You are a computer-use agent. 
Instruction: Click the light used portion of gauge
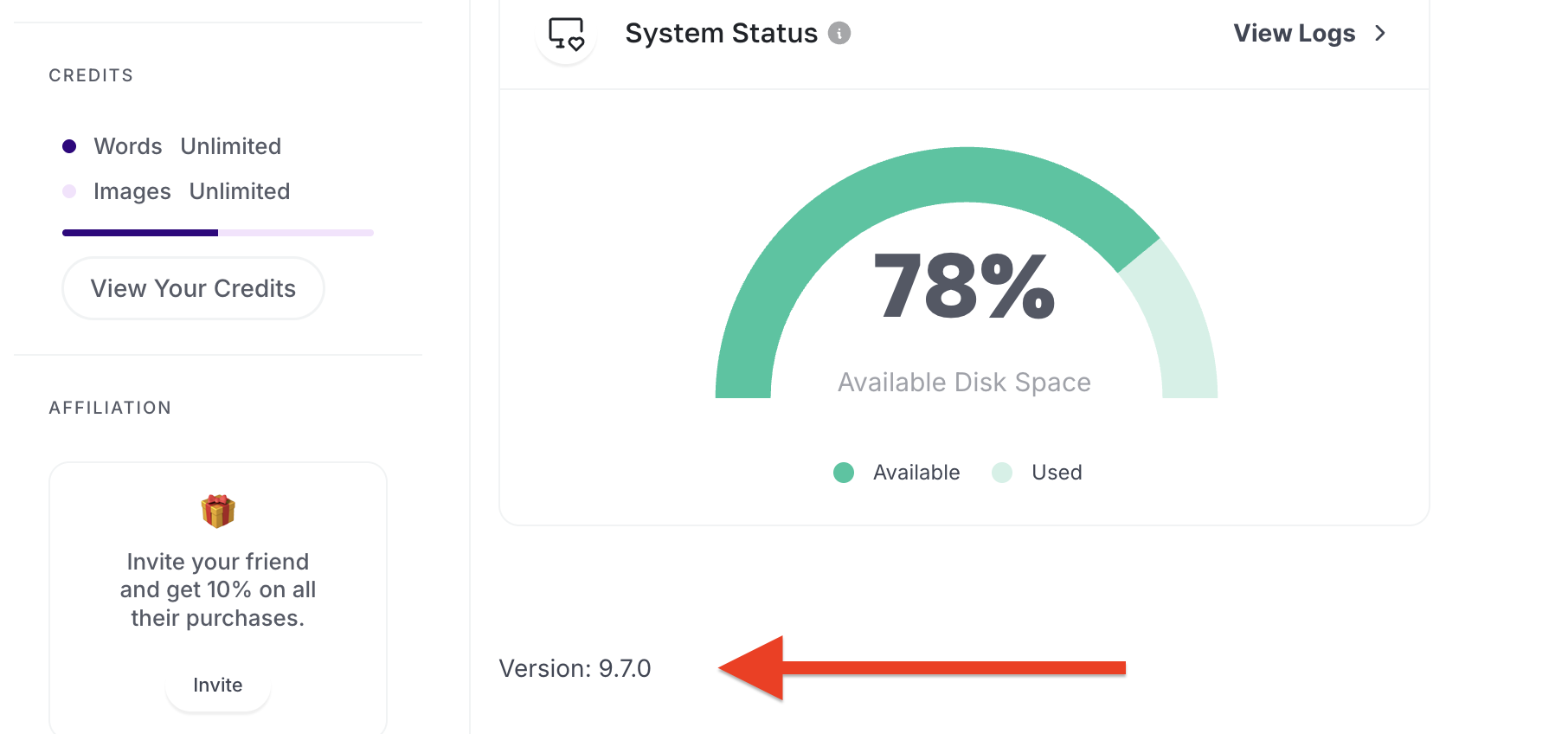pos(1182,329)
